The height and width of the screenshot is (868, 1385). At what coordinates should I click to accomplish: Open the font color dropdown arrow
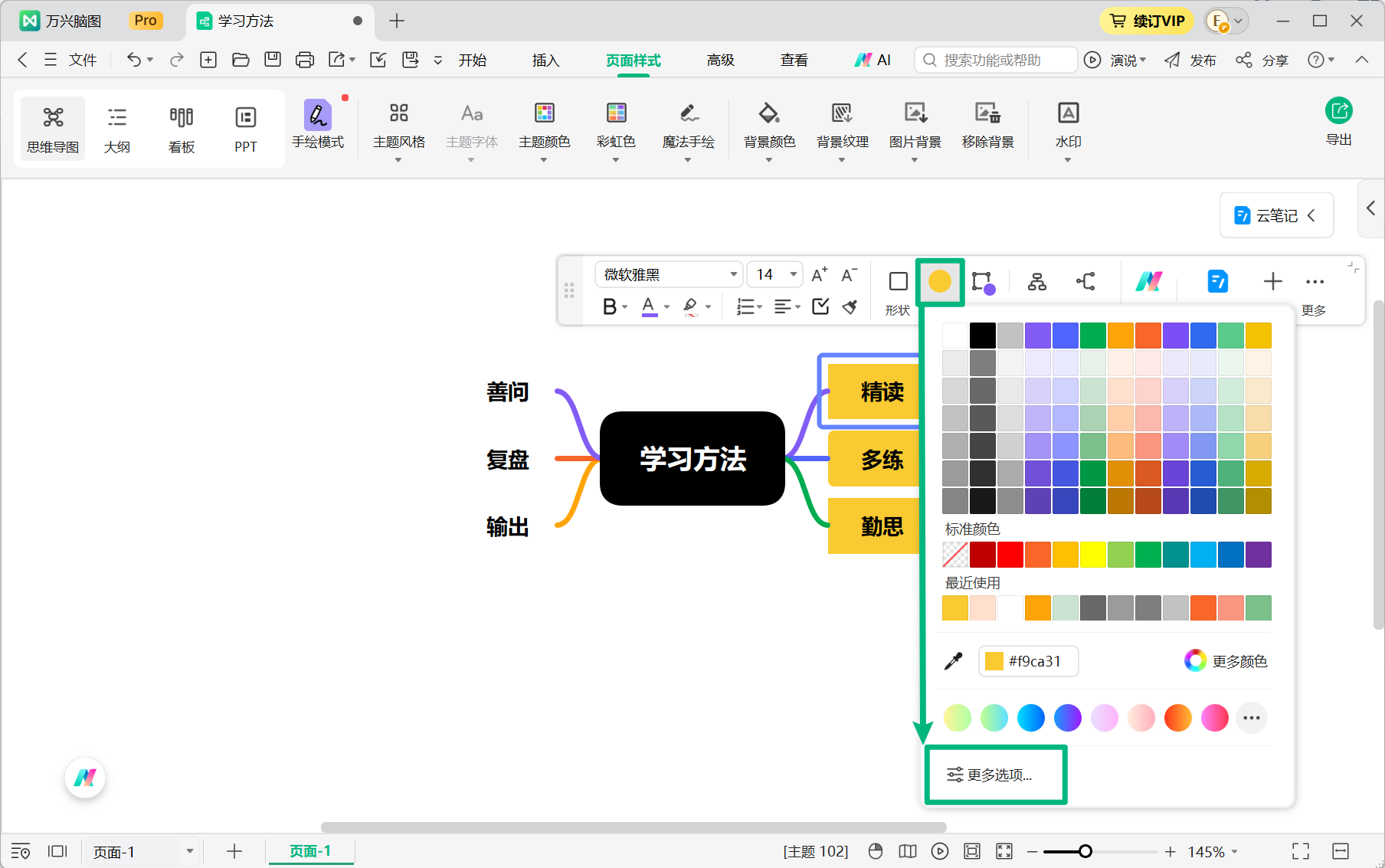click(667, 306)
